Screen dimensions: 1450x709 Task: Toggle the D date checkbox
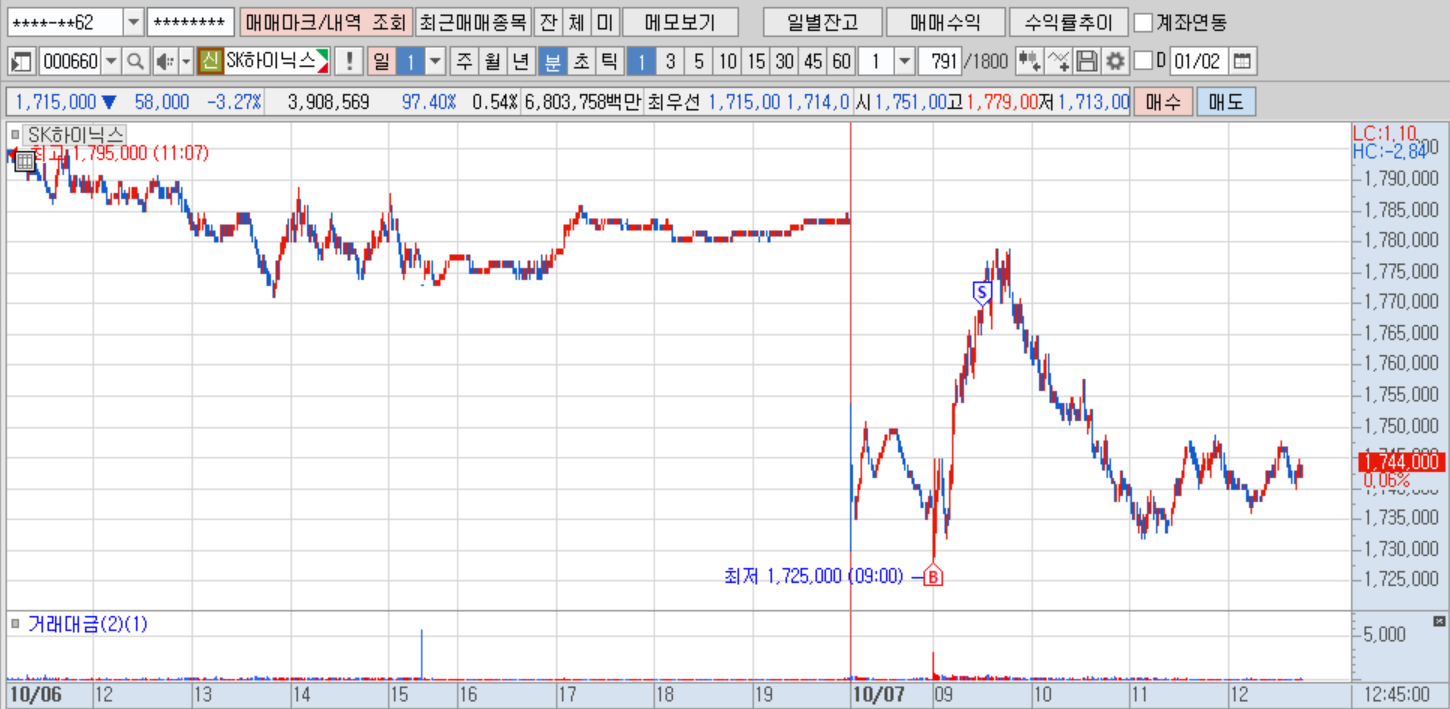point(1143,61)
